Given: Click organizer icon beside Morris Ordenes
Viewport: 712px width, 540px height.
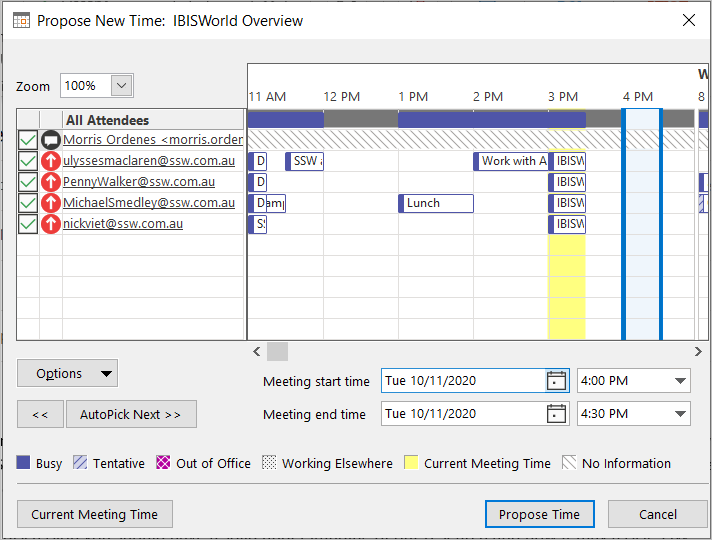Looking at the screenshot, I should click(x=51, y=140).
